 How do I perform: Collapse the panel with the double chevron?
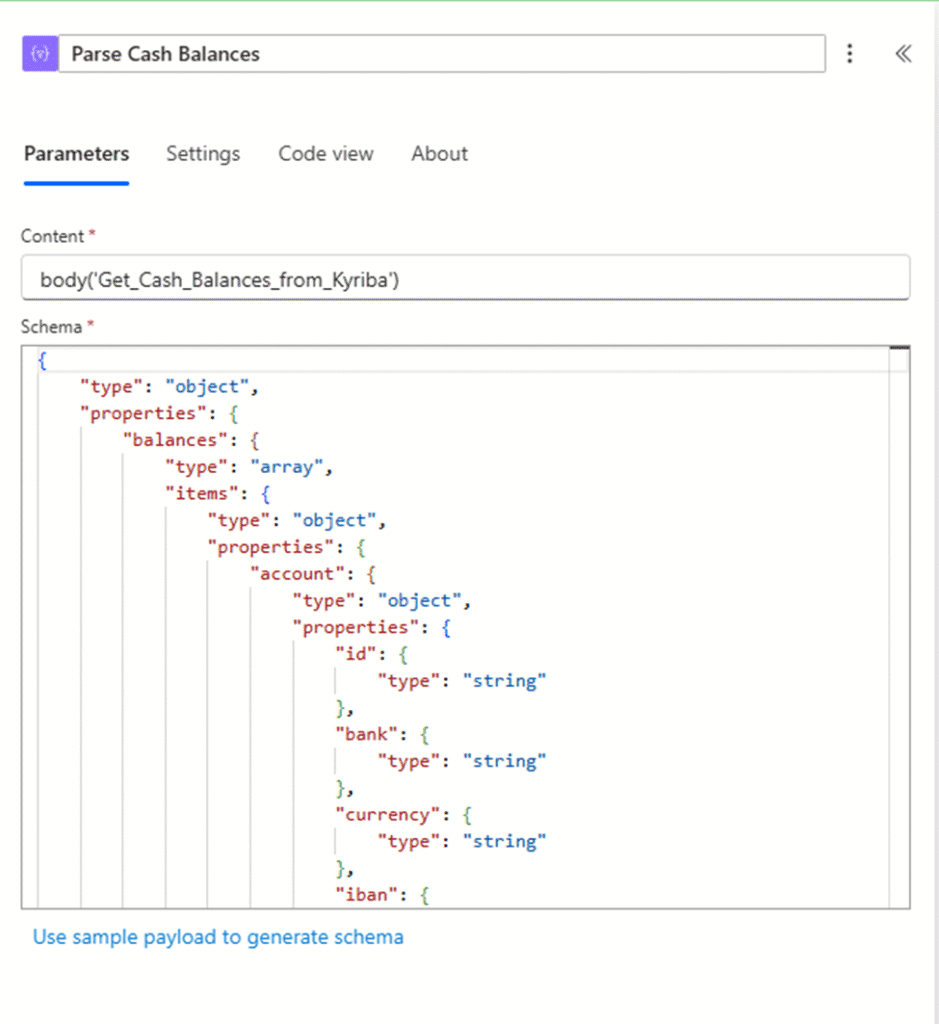point(903,54)
